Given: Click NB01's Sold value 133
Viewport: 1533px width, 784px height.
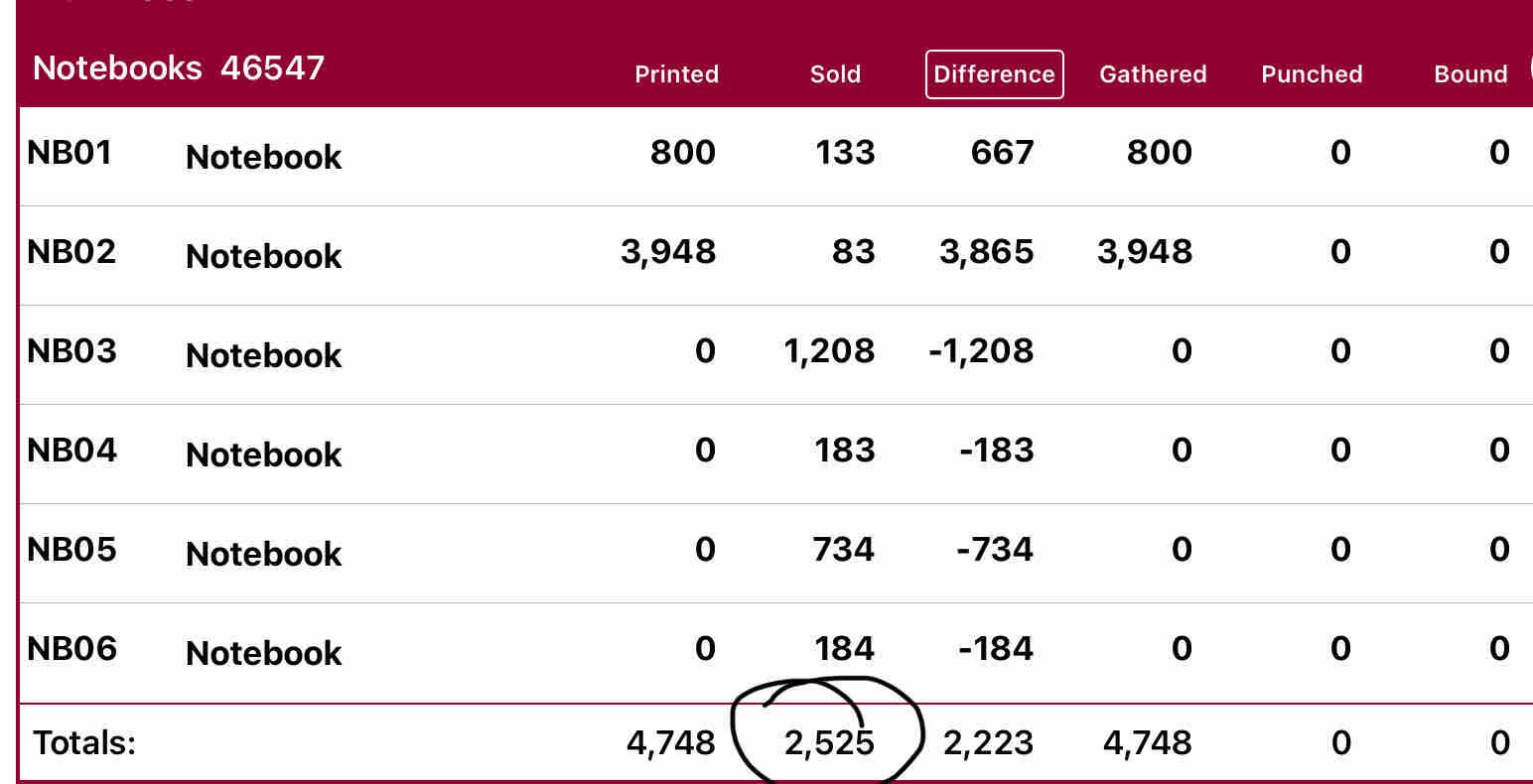Looking at the screenshot, I should tap(845, 153).
